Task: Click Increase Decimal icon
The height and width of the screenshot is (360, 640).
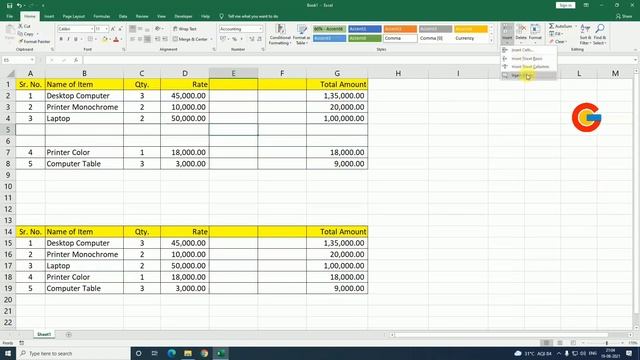Action: pos(252,39)
